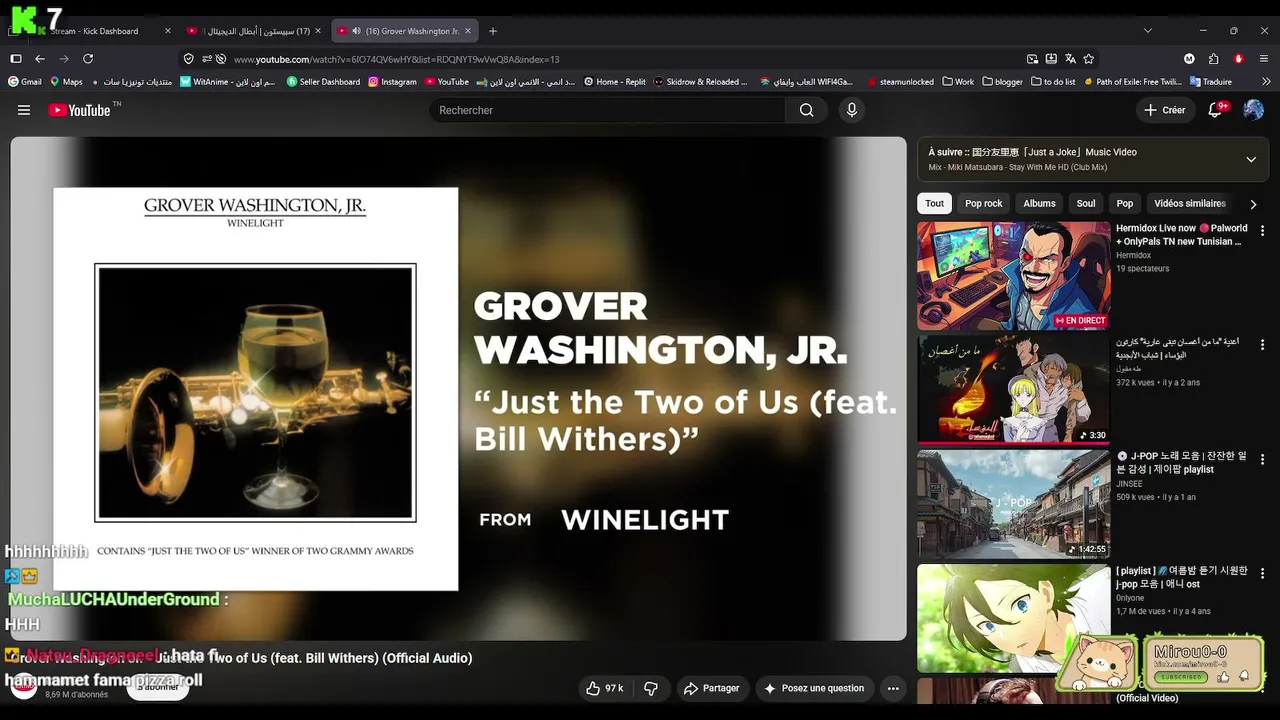1280x720 pixels.
Task: Click the Grover Washington video player
Action: click(458, 388)
